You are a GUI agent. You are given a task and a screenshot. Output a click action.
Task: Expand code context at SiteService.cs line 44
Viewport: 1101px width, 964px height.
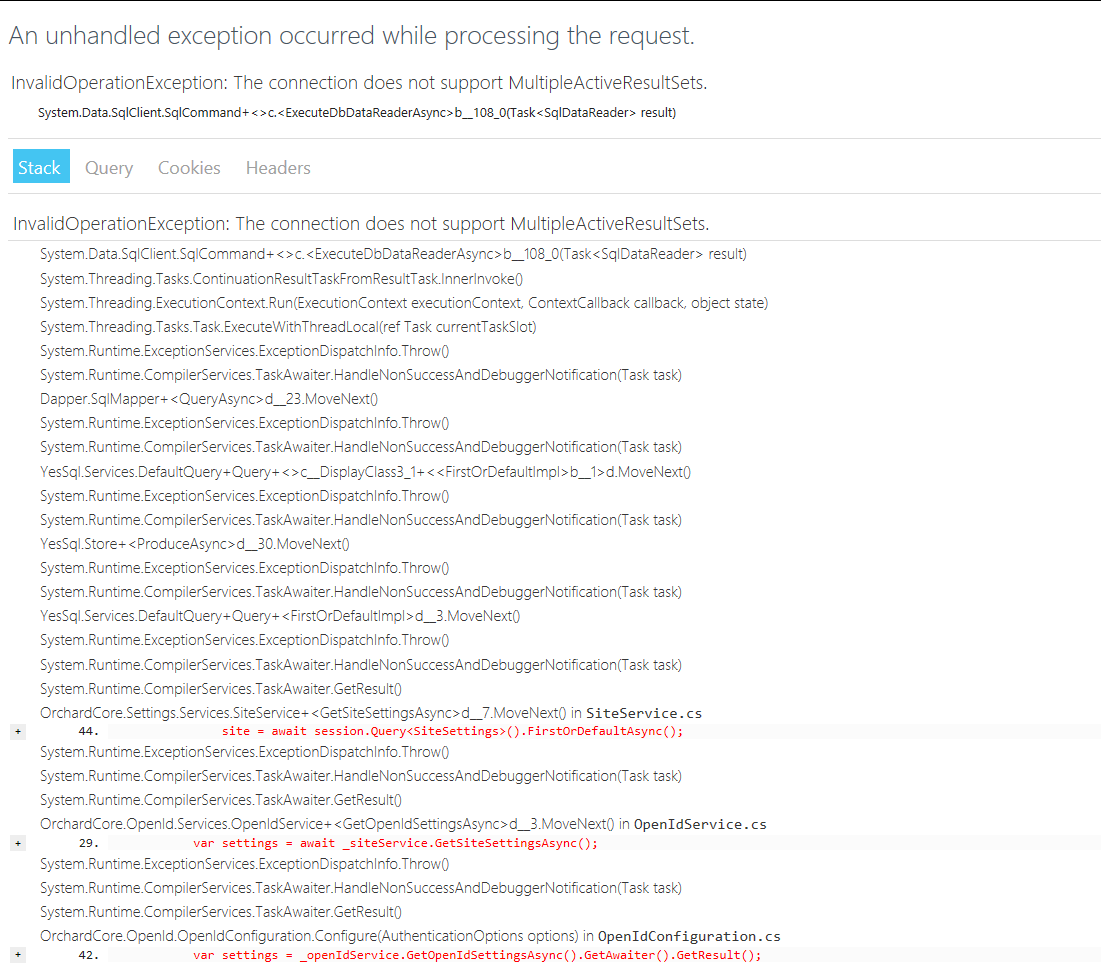pyautogui.click(x=17, y=732)
